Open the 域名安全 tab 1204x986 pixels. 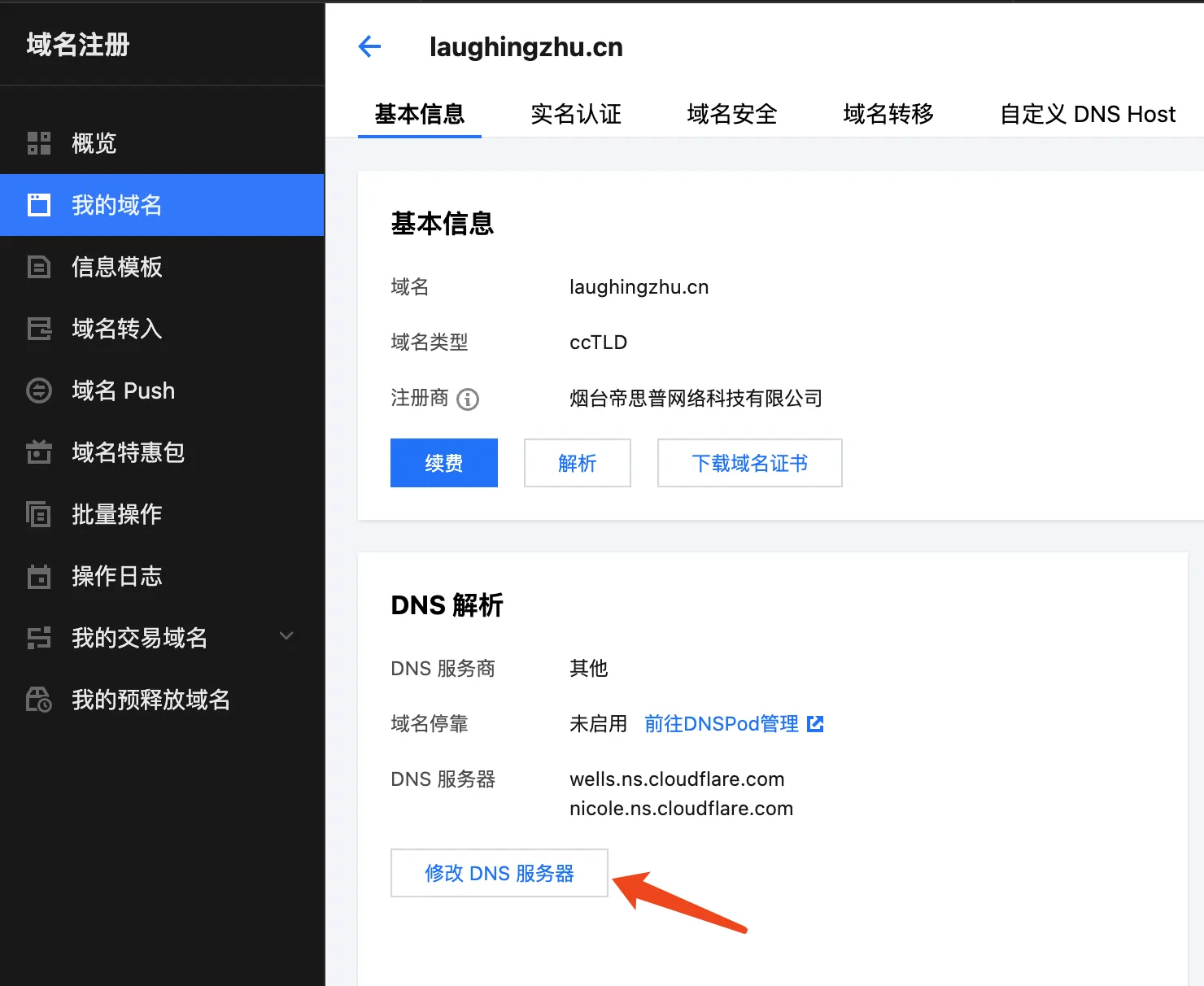(x=731, y=114)
